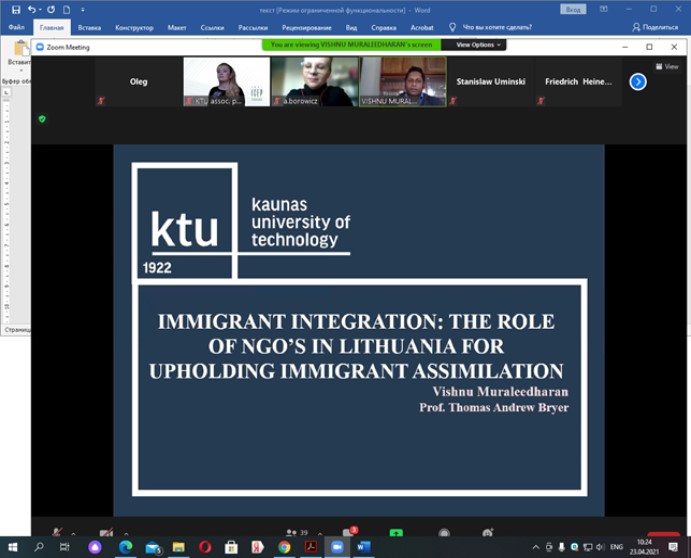Click the green encryption shield icon

(42, 119)
